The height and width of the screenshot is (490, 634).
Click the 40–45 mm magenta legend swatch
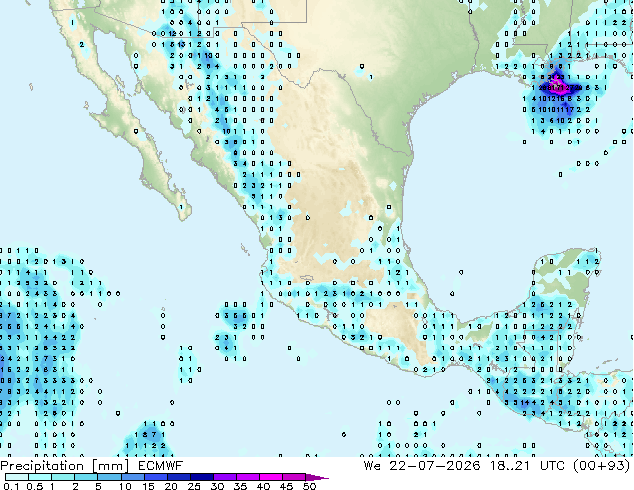coord(271,477)
